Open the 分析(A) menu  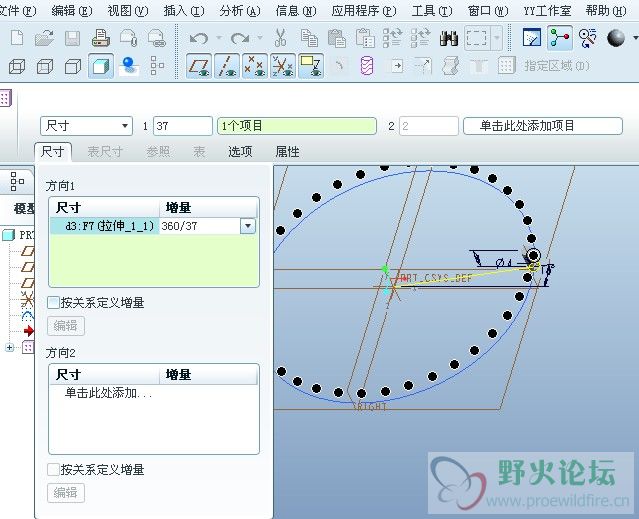pos(240,11)
